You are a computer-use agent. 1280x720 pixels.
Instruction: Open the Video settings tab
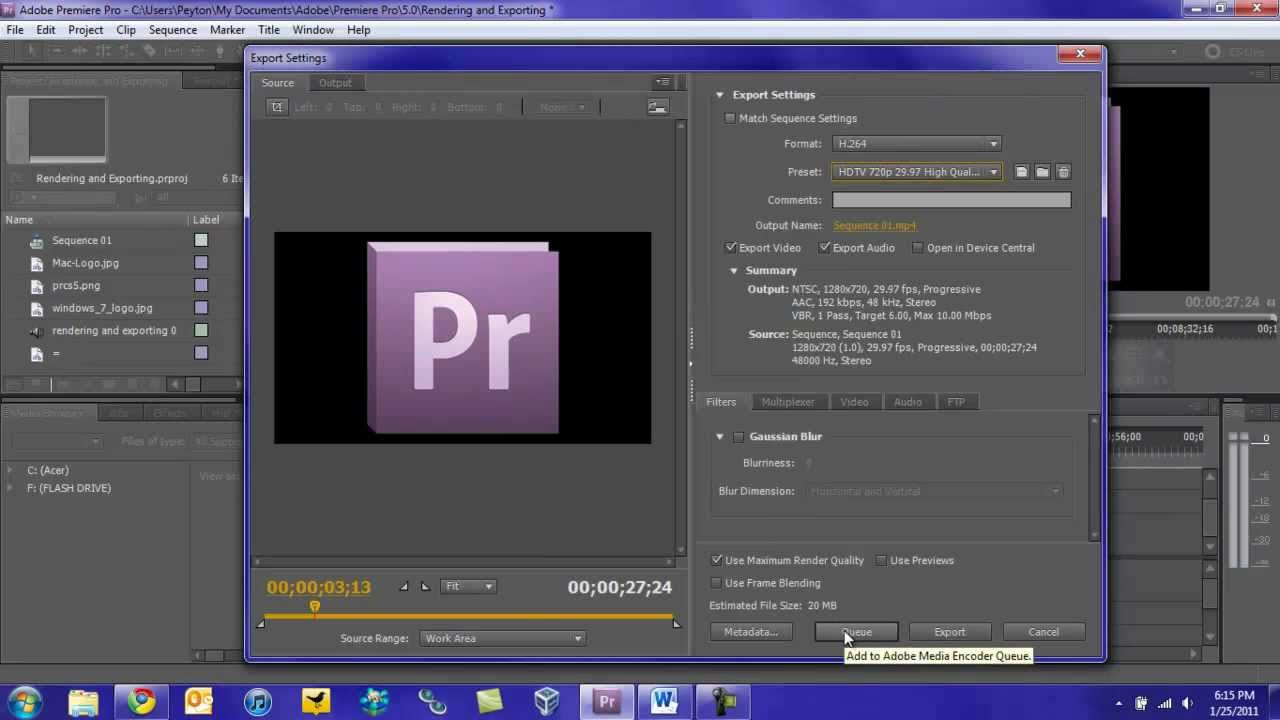(x=854, y=402)
